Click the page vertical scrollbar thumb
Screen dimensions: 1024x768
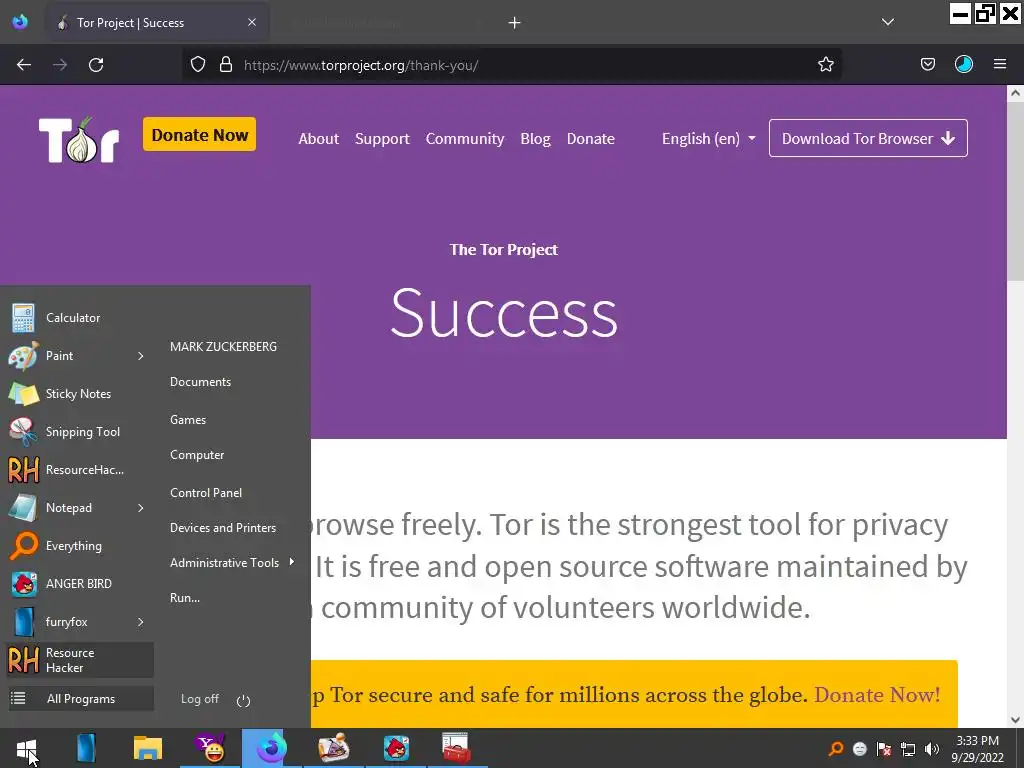click(1015, 189)
